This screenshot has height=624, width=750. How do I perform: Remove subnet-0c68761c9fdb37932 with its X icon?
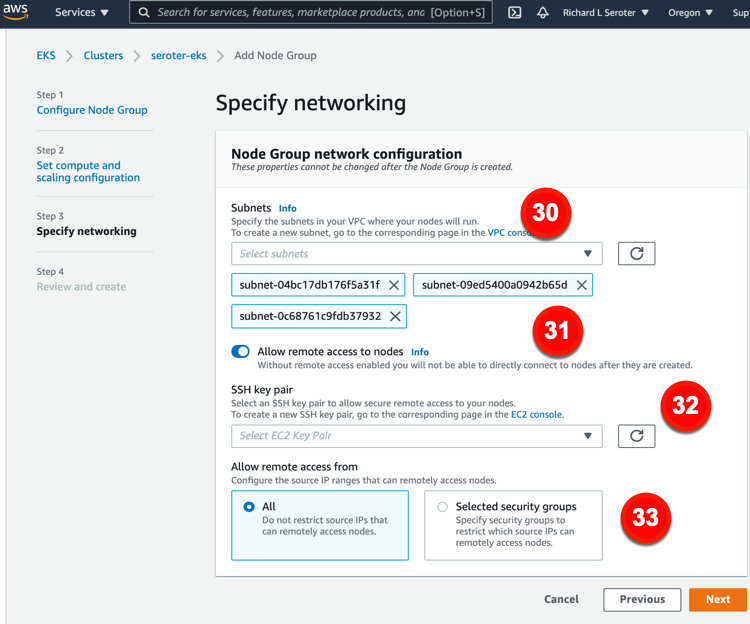point(395,317)
